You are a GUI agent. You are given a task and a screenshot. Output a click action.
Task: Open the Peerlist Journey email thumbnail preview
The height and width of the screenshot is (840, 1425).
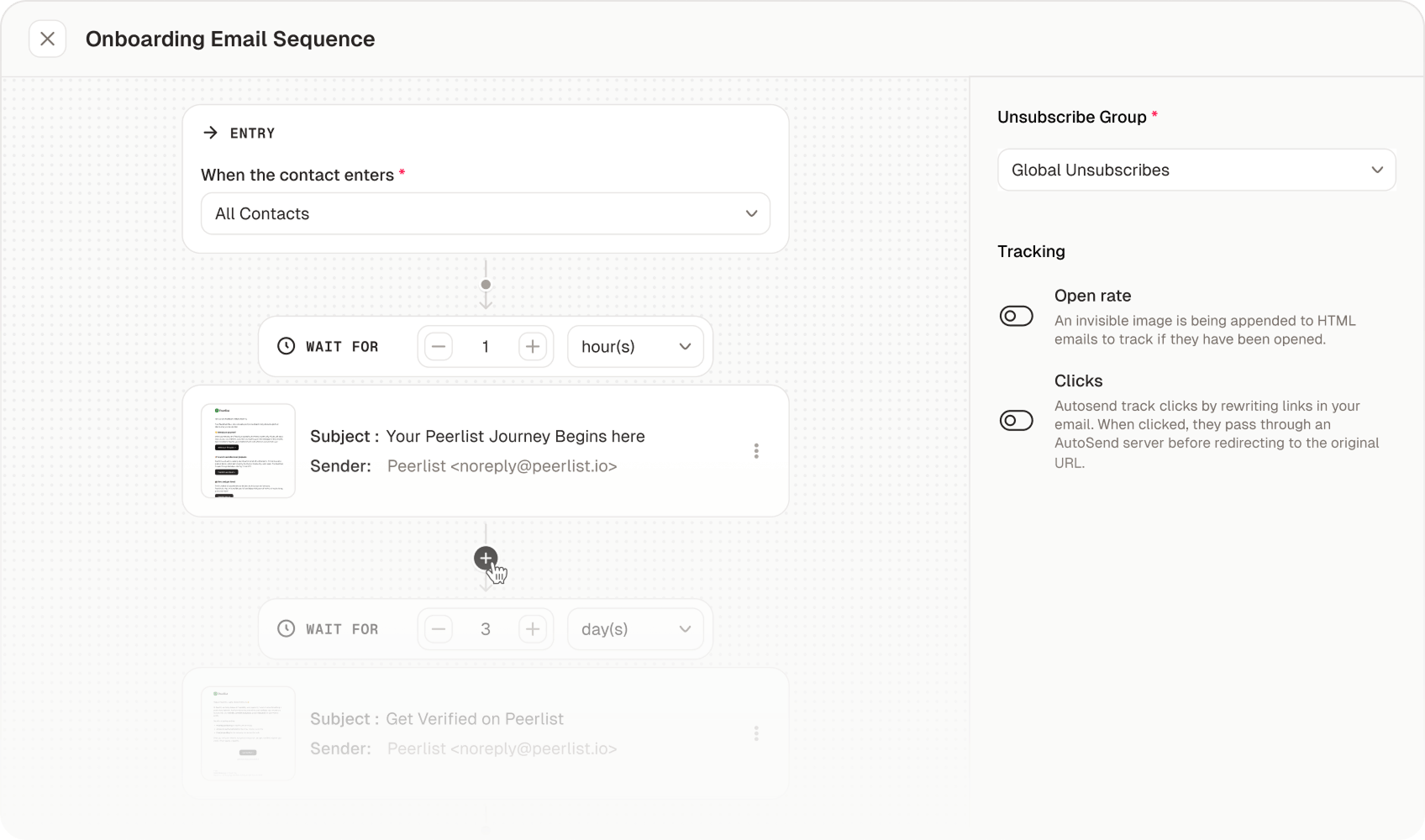[x=248, y=451]
